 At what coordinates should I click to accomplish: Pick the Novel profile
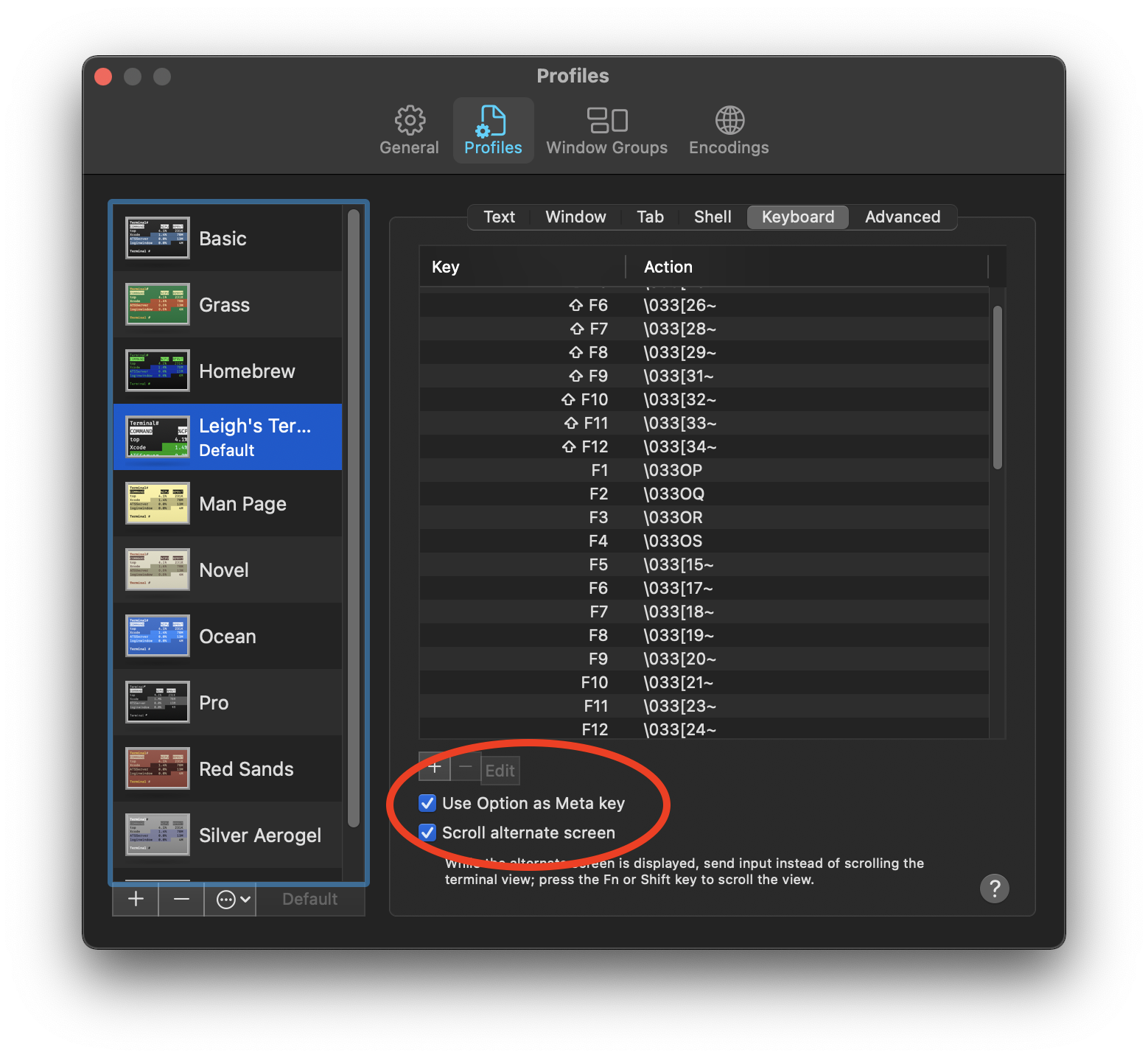(228, 570)
